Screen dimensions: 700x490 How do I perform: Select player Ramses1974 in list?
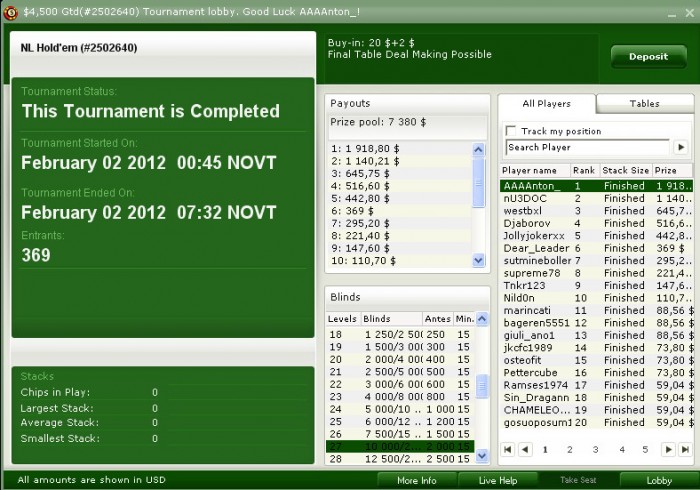(x=596, y=385)
